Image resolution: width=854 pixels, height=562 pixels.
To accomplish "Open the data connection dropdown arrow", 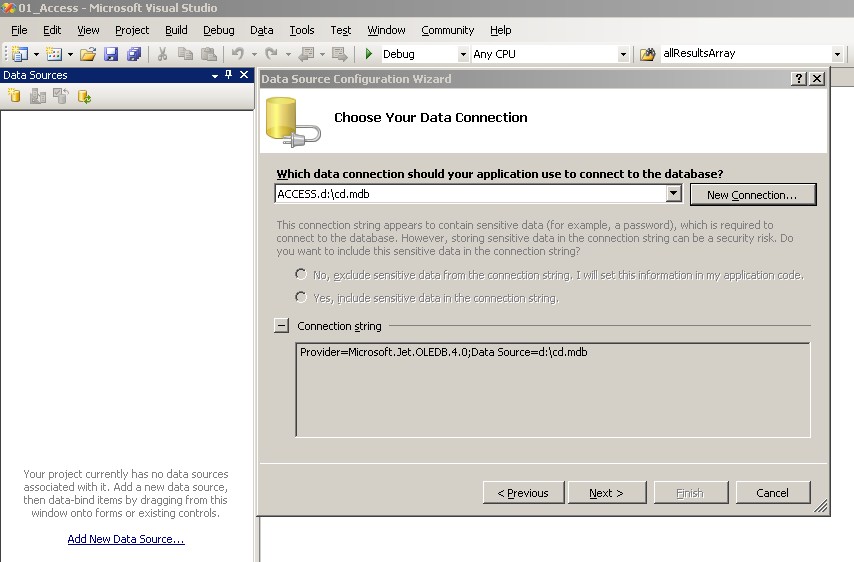I will coord(674,193).
